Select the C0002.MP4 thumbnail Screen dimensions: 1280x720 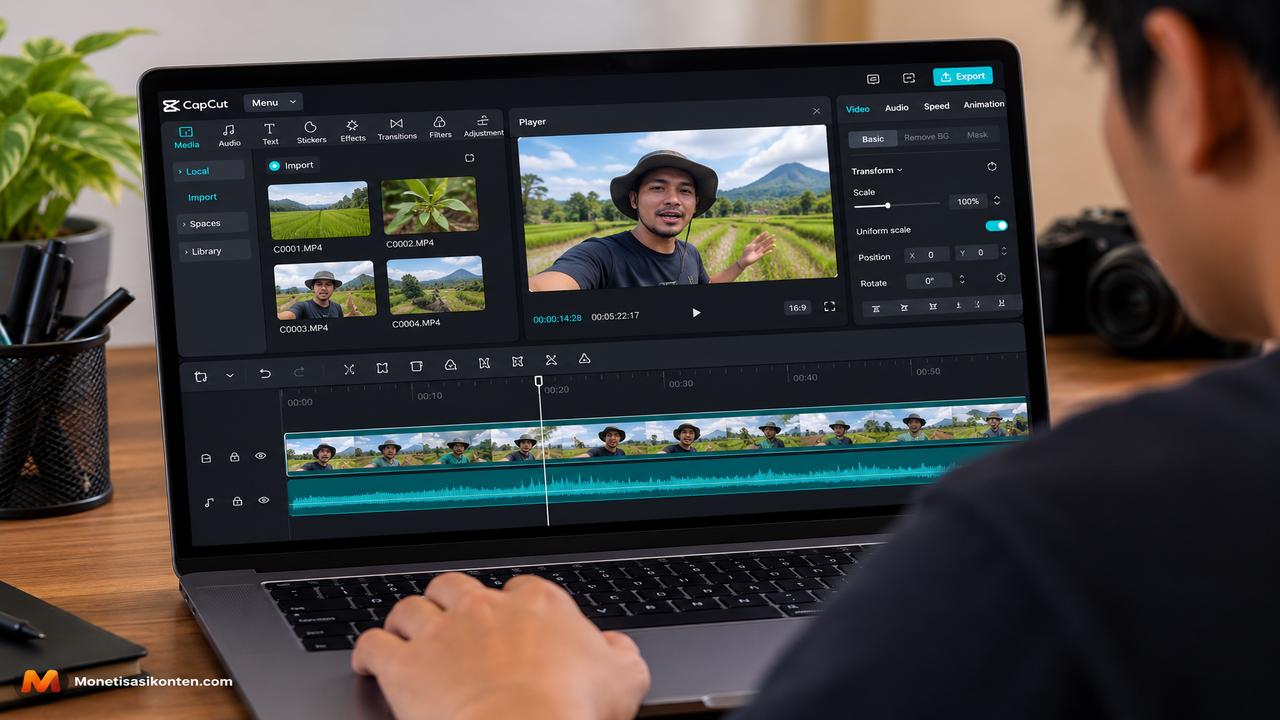pyautogui.click(x=429, y=205)
